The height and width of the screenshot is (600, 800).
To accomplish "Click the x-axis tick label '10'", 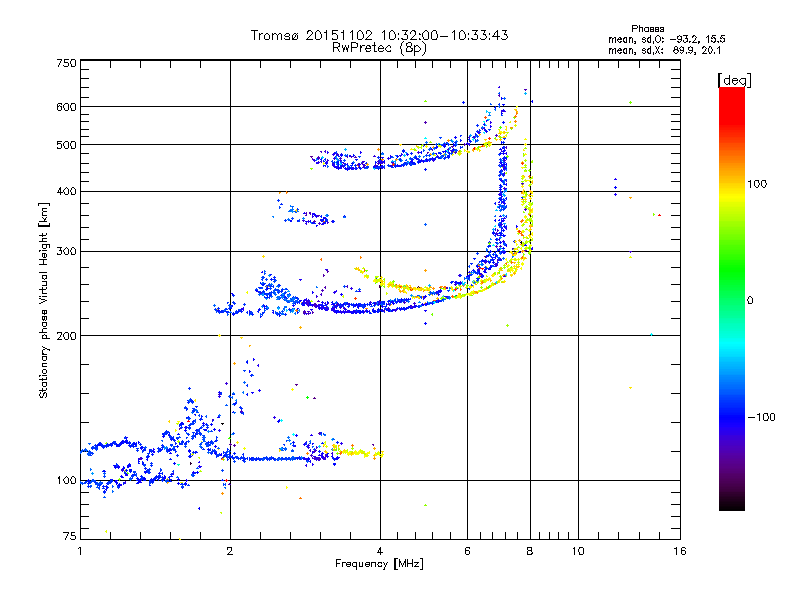I will point(578,551).
